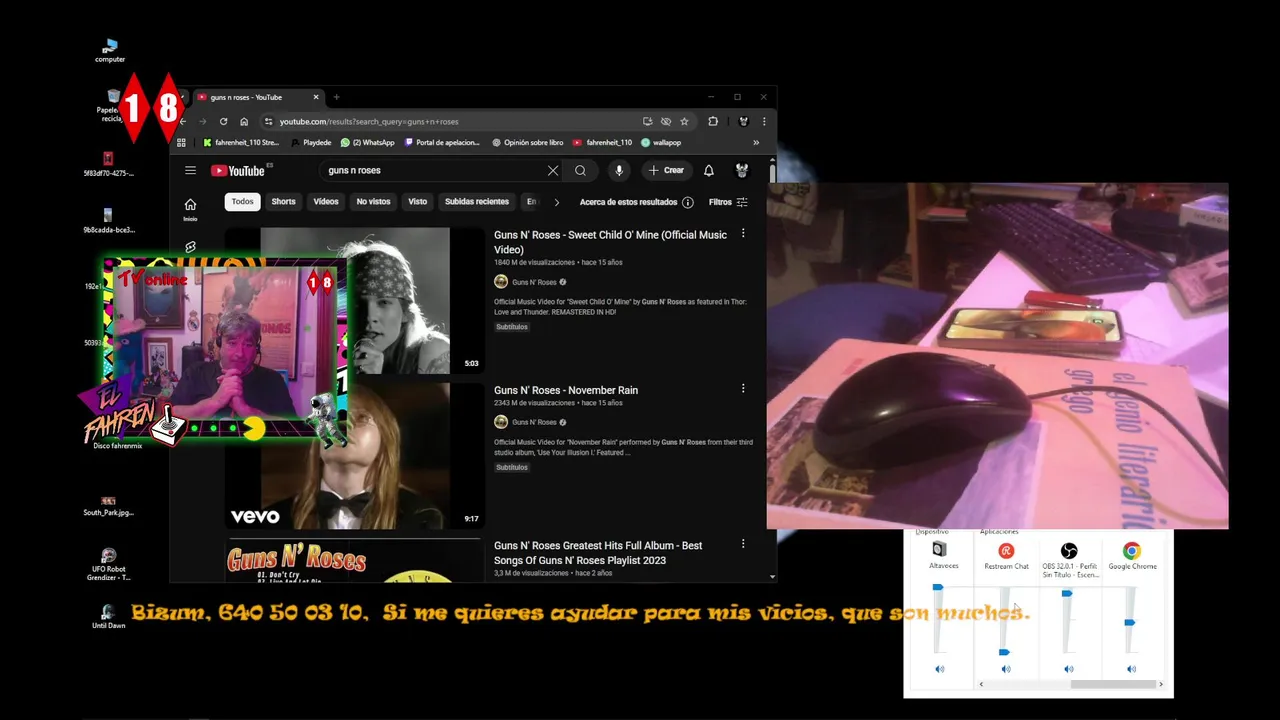Open the YouTube guide hamburger menu
1280x720 pixels.
pos(190,170)
